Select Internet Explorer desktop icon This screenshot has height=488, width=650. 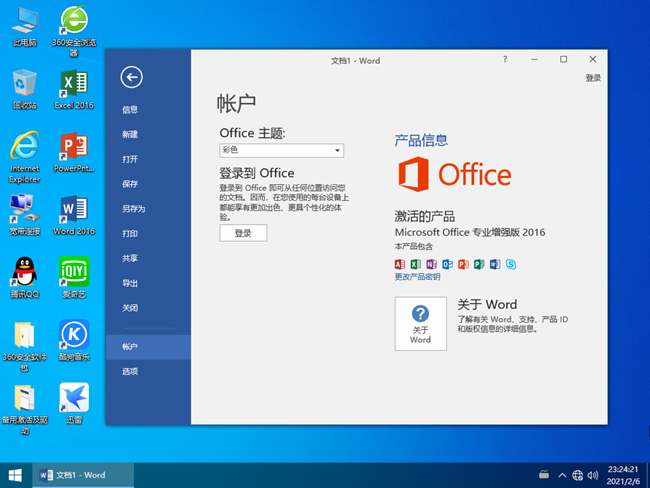(24, 157)
